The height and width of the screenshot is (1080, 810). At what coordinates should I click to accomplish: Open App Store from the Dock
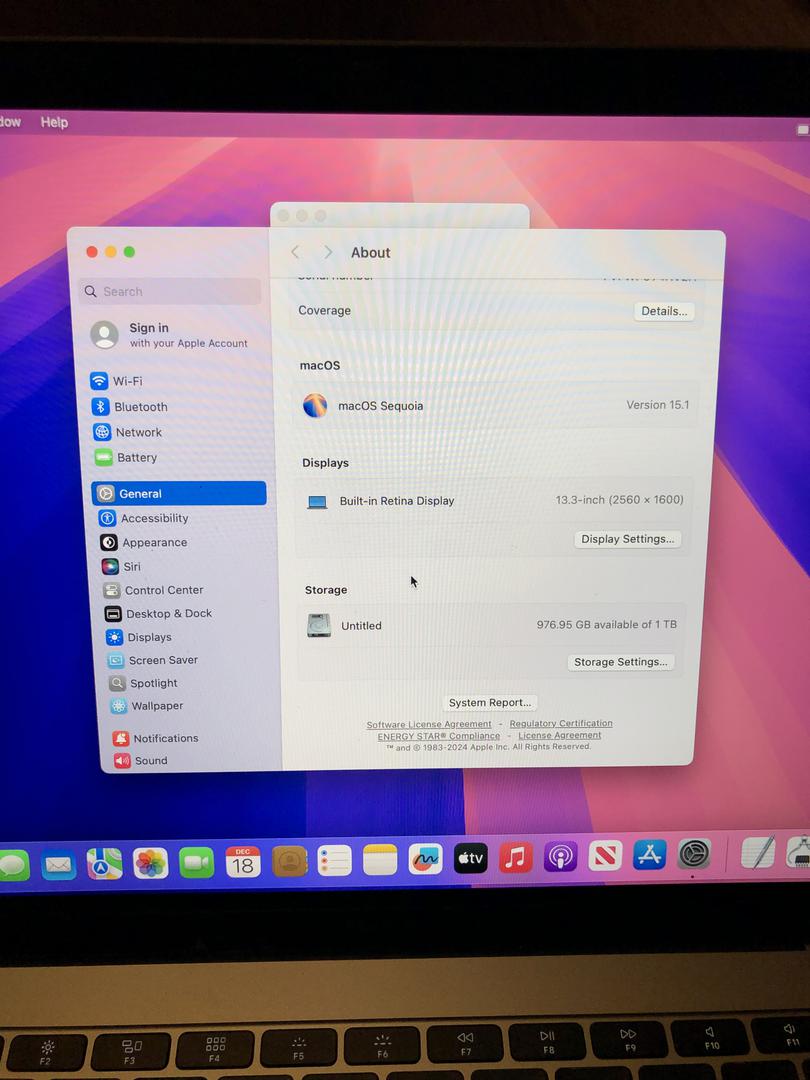tap(649, 856)
